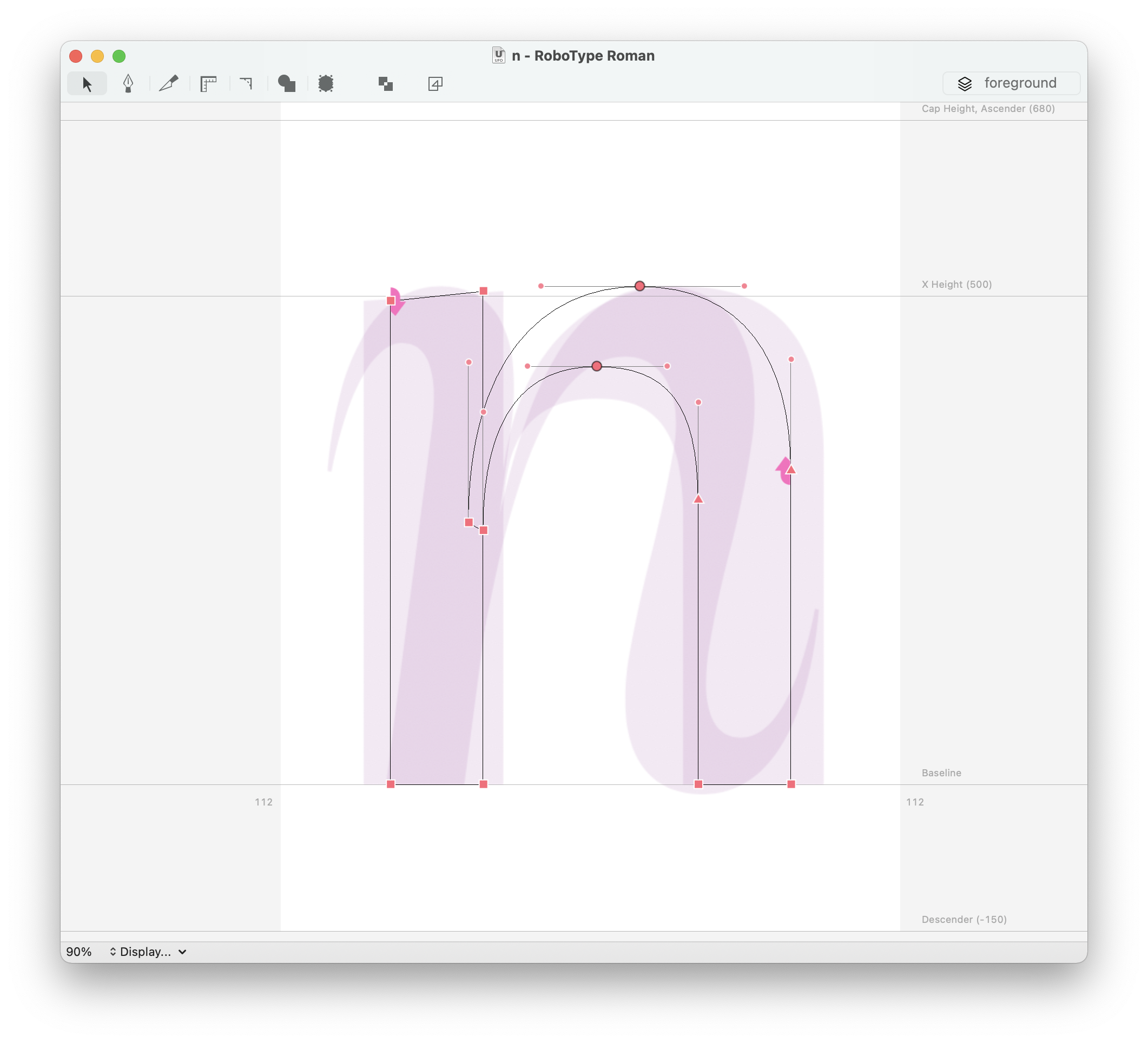
Task: Click the layer copy icon
Action: click(x=435, y=84)
